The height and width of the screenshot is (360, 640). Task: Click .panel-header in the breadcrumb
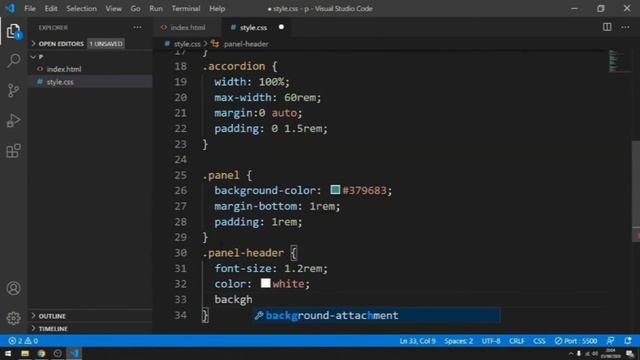tap(245, 44)
